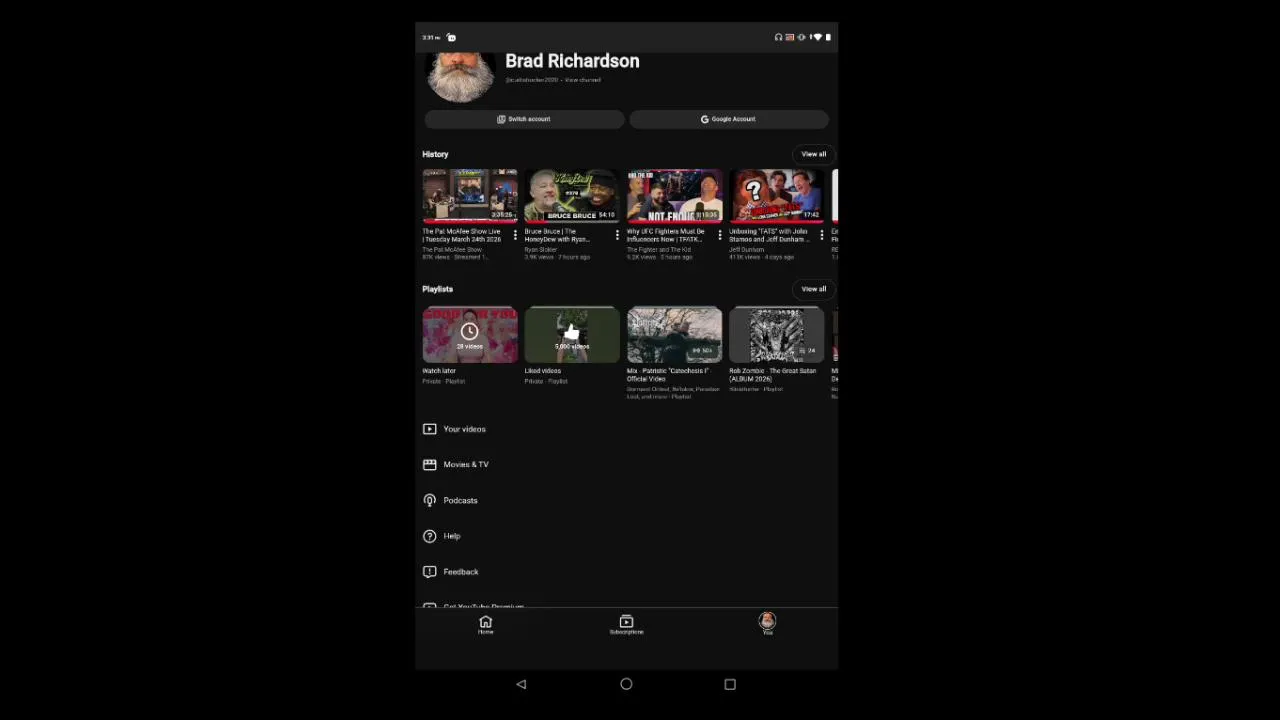Tap the Brad Richardson name heading
Screen dimensions: 1280x720
pos(572,61)
